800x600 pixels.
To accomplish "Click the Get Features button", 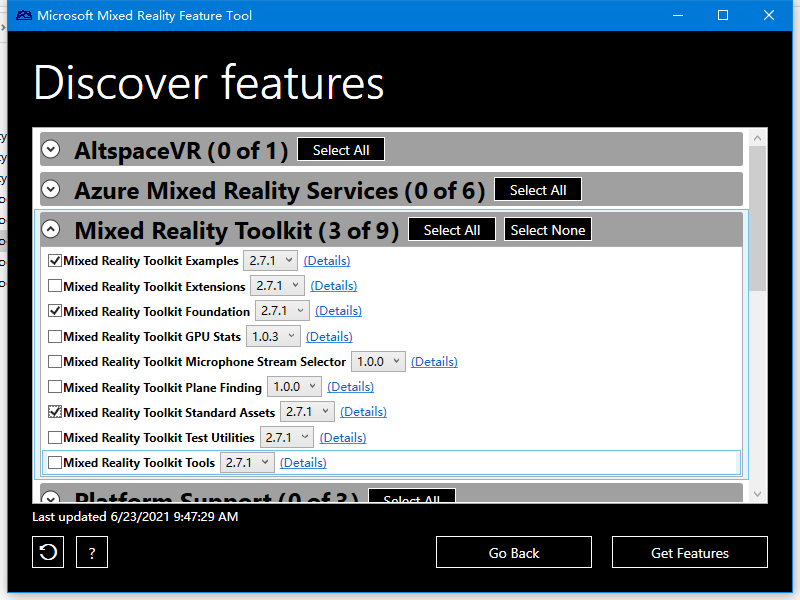I will tap(690, 553).
